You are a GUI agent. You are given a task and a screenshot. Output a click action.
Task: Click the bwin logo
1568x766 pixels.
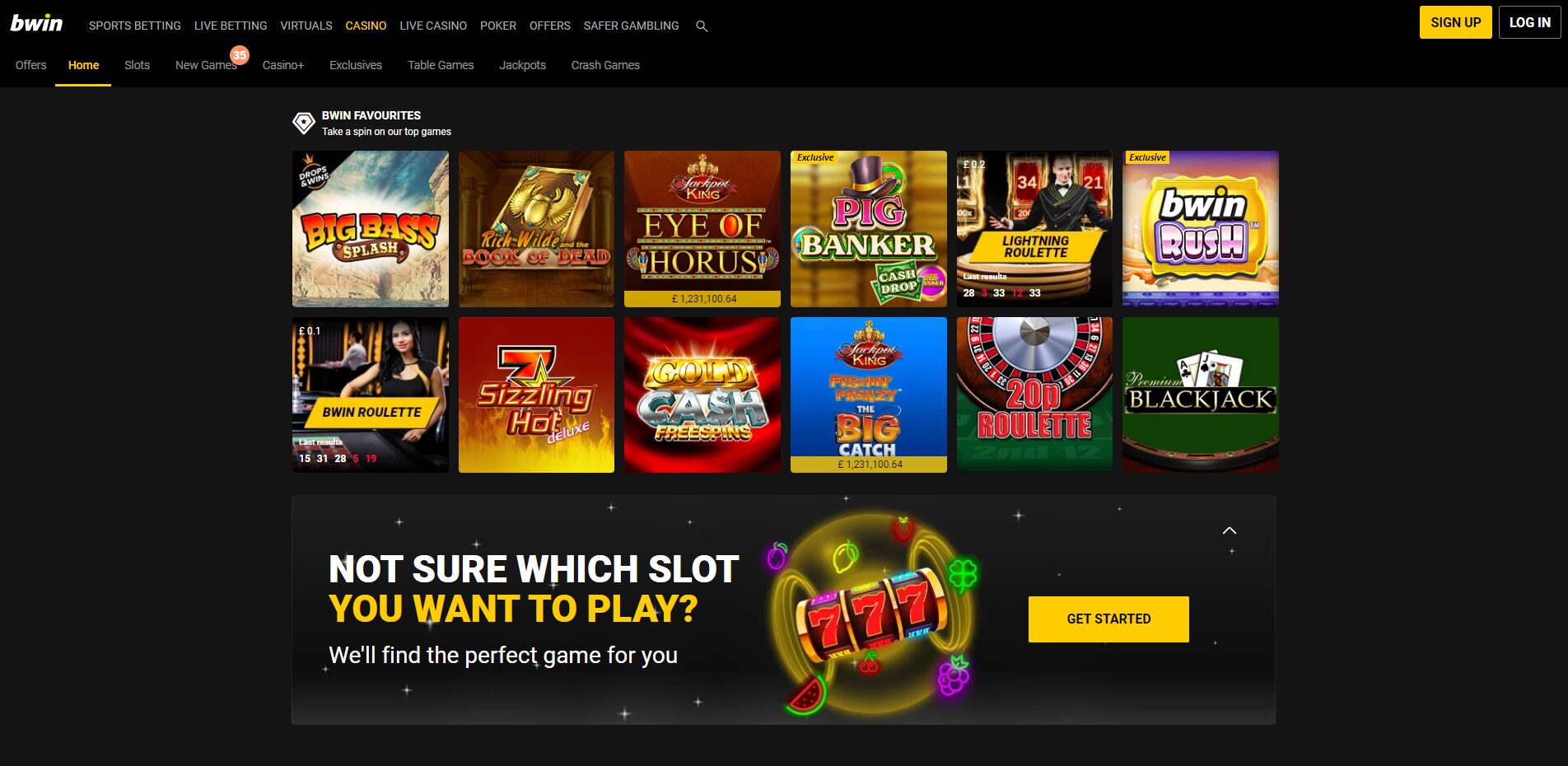pyautogui.click(x=36, y=23)
